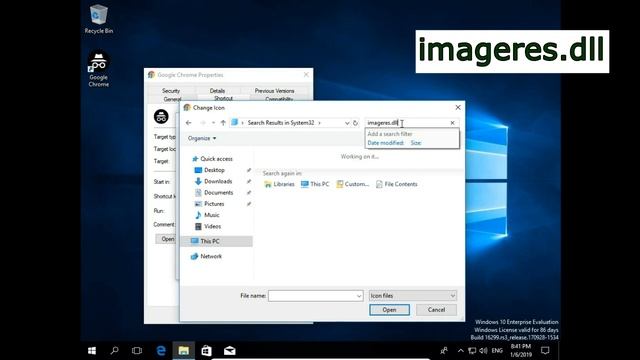
Task: Open File Explorer from taskbar
Action: click(x=184, y=351)
